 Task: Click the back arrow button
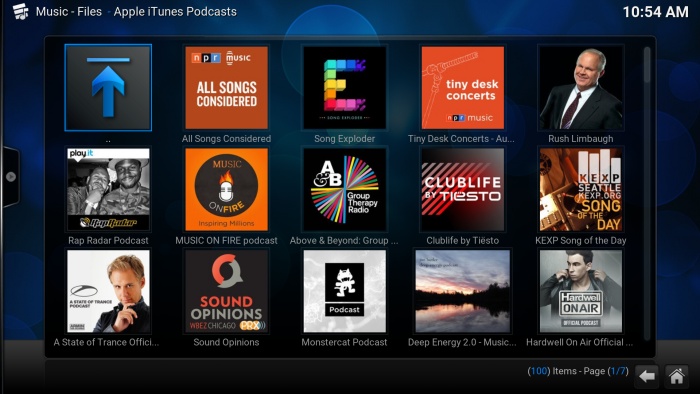coord(646,376)
